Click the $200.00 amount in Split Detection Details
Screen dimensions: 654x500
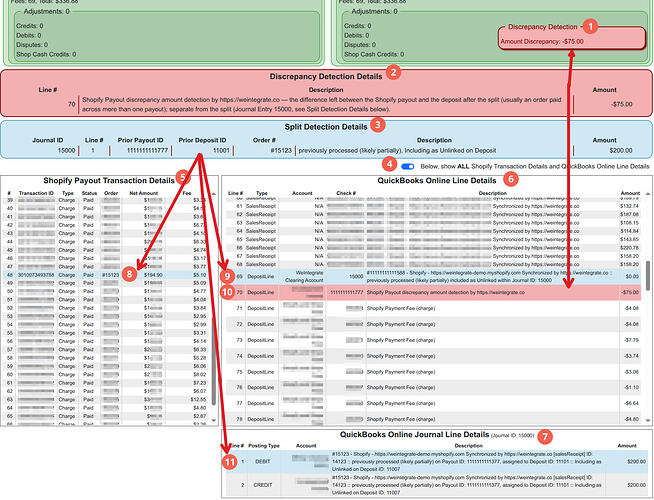point(621,151)
